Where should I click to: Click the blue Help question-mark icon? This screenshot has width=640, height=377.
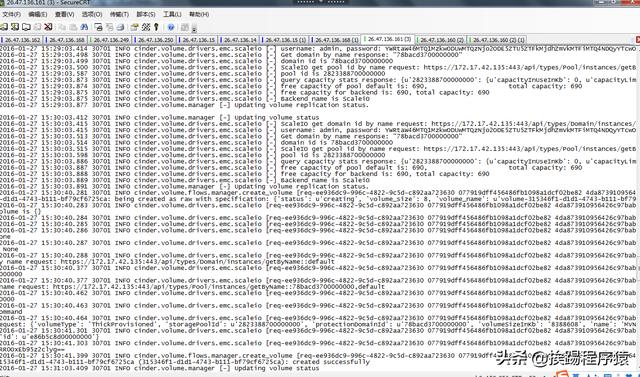click(x=171, y=27)
